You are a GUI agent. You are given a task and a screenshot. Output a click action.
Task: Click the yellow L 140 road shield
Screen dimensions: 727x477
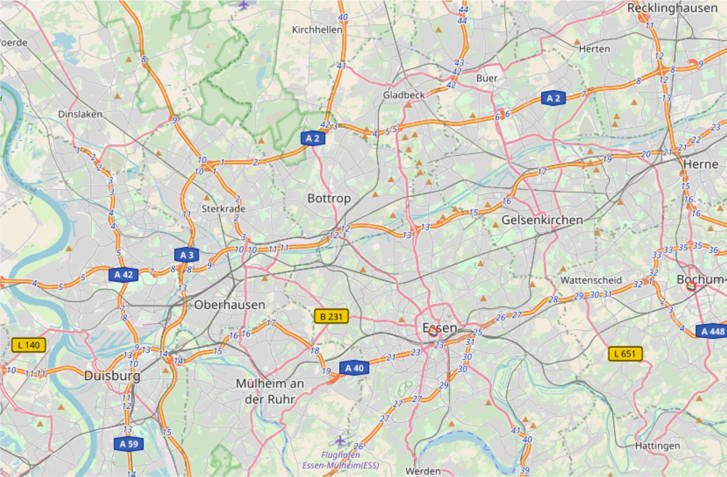pyautogui.click(x=29, y=345)
